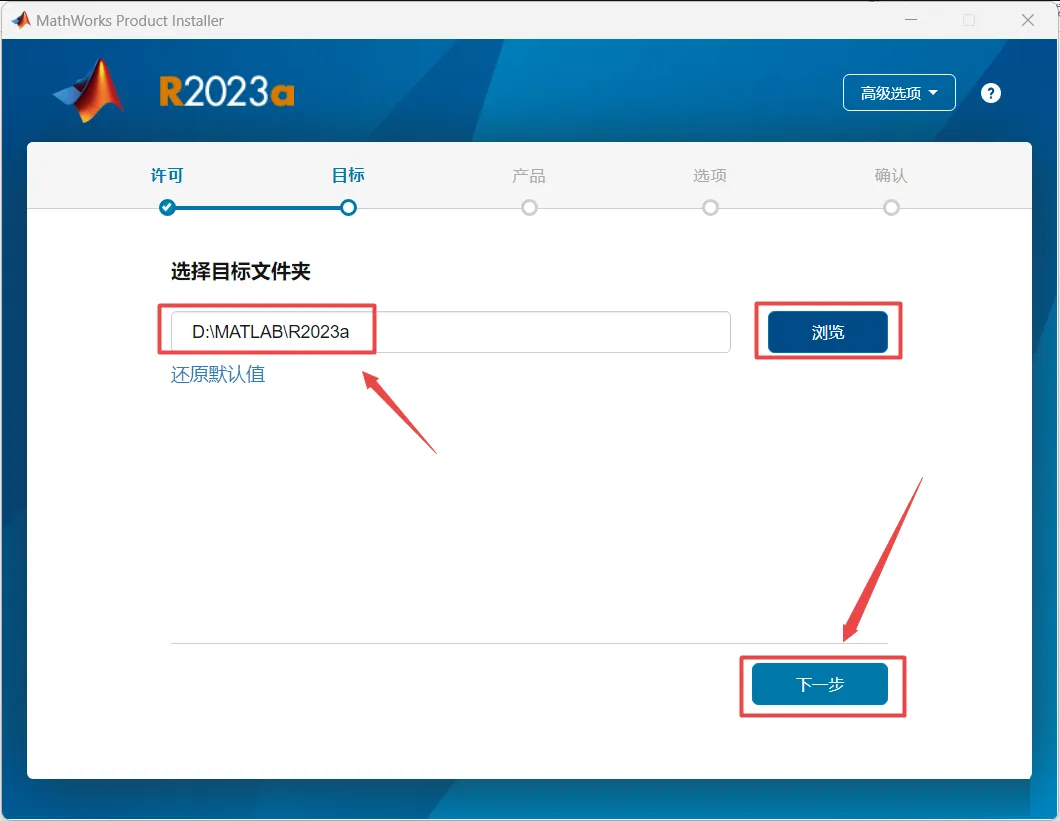Close the installer window

pos(1028,20)
